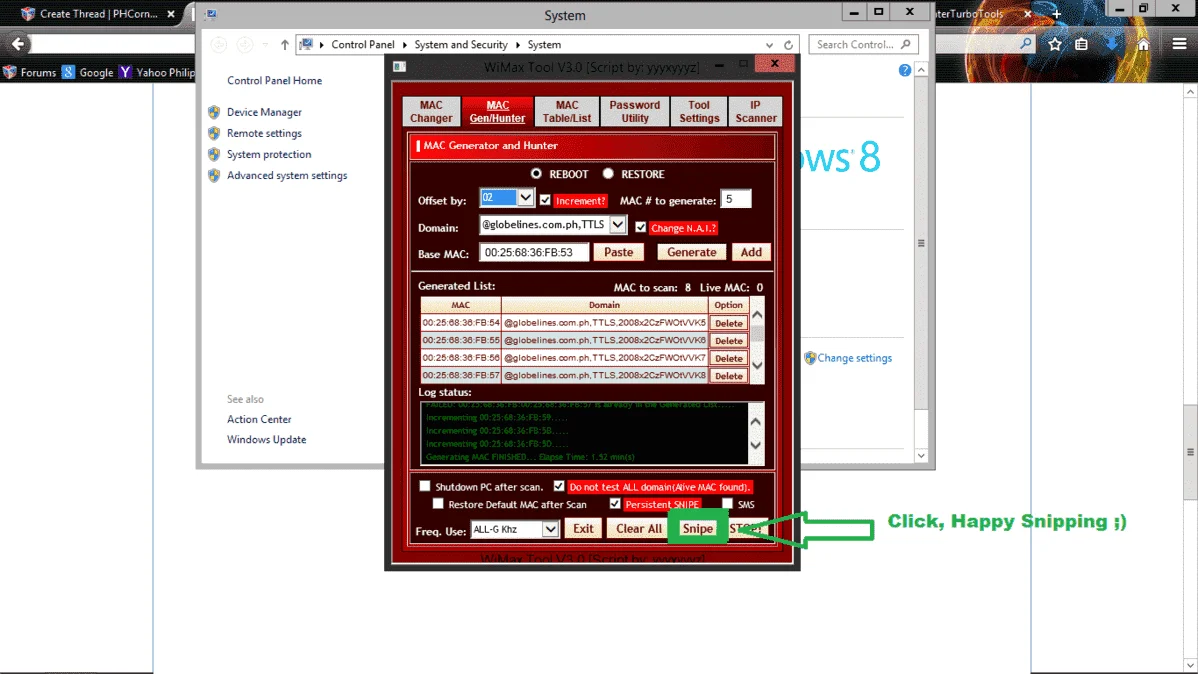Enable Restore Default MAC after Scan
Screen dimensions: 1198x674
click(438, 504)
